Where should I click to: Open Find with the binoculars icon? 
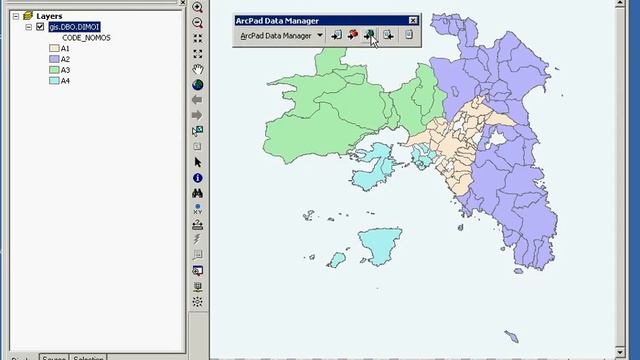[198, 193]
